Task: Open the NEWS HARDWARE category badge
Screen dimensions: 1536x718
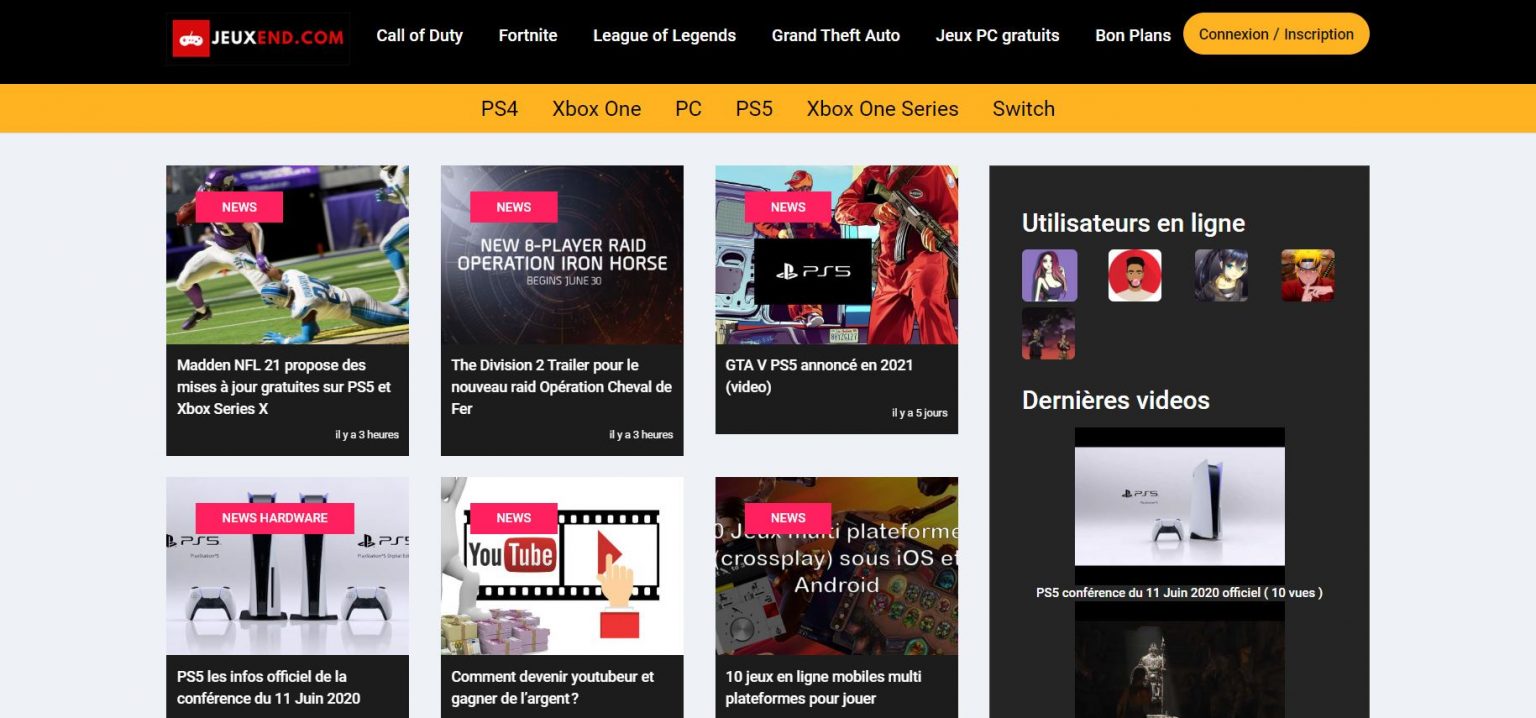Action: tap(275, 518)
